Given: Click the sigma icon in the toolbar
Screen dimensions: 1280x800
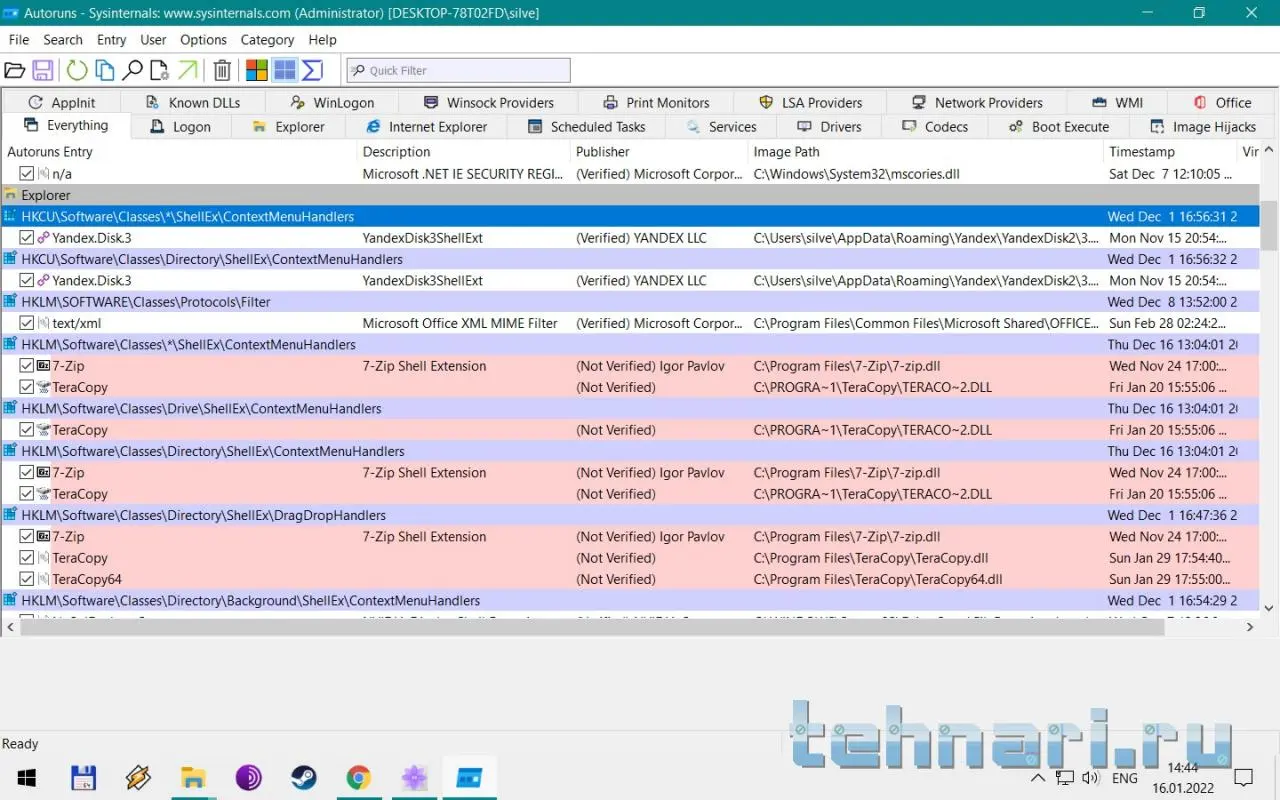Looking at the screenshot, I should (312, 70).
